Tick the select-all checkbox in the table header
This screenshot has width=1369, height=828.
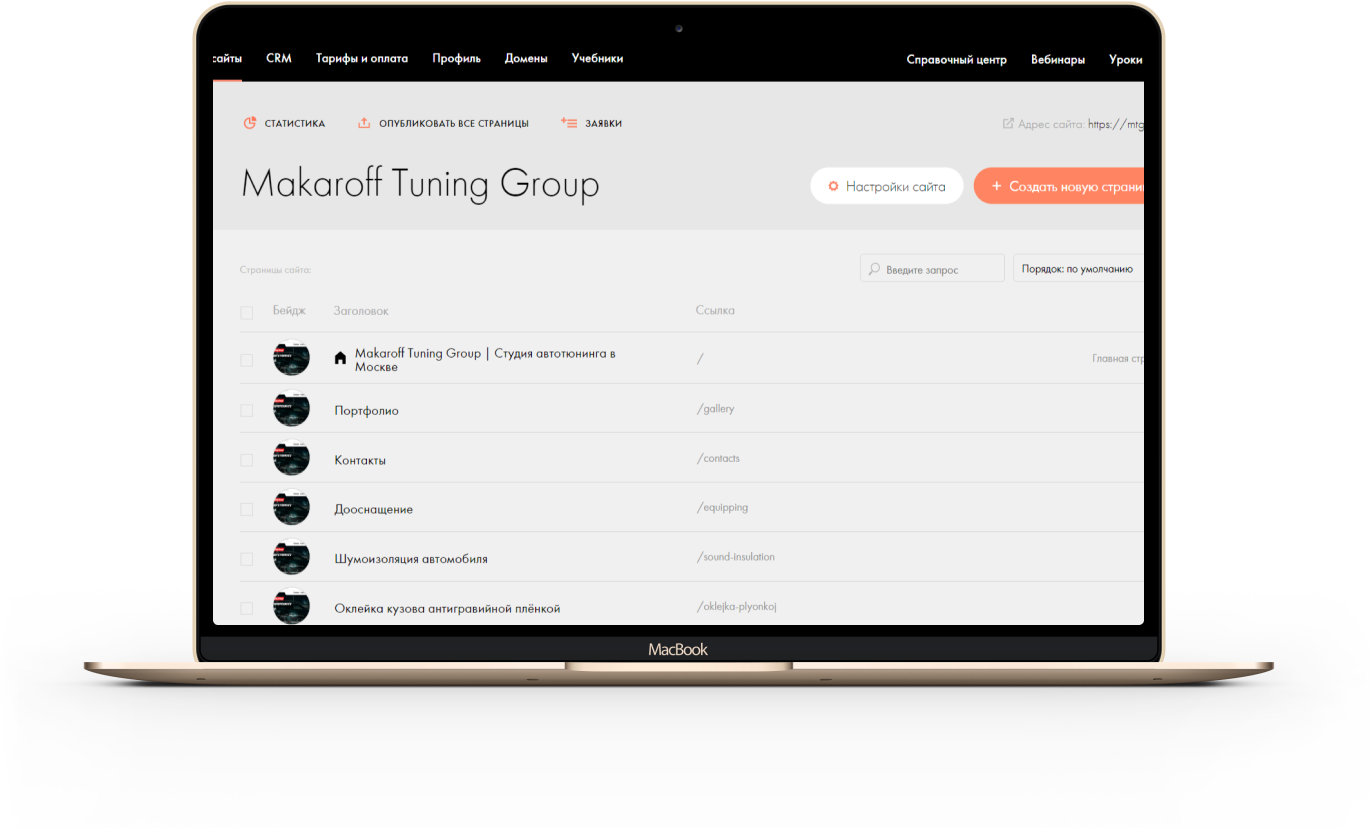pyautogui.click(x=246, y=313)
